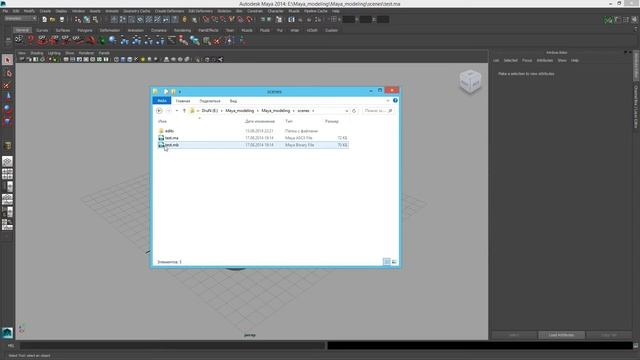Activate the Rotate tool in toolbox
The height and width of the screenshot is (360, 640).
coord(7,109)
